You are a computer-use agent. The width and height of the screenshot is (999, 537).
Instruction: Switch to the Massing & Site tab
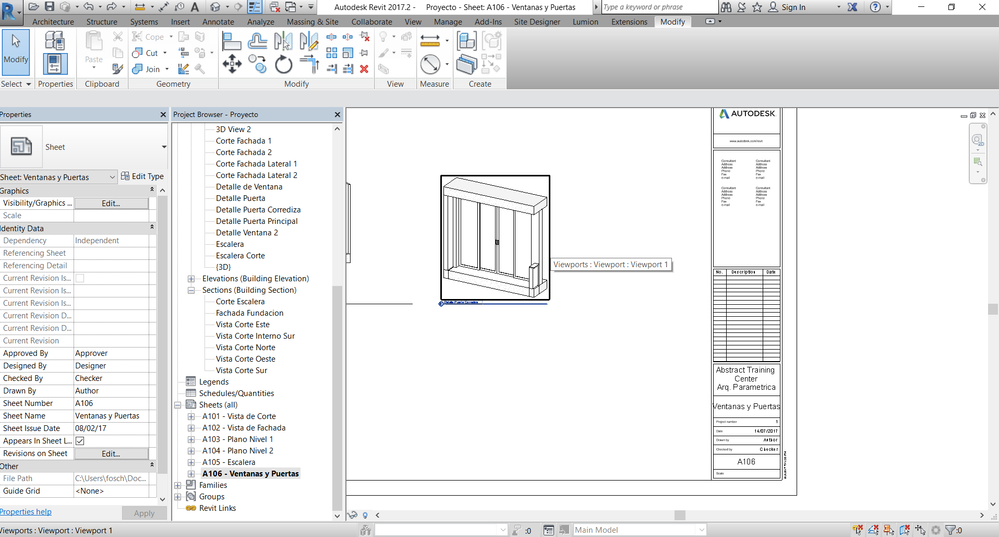tap(312, 22)
